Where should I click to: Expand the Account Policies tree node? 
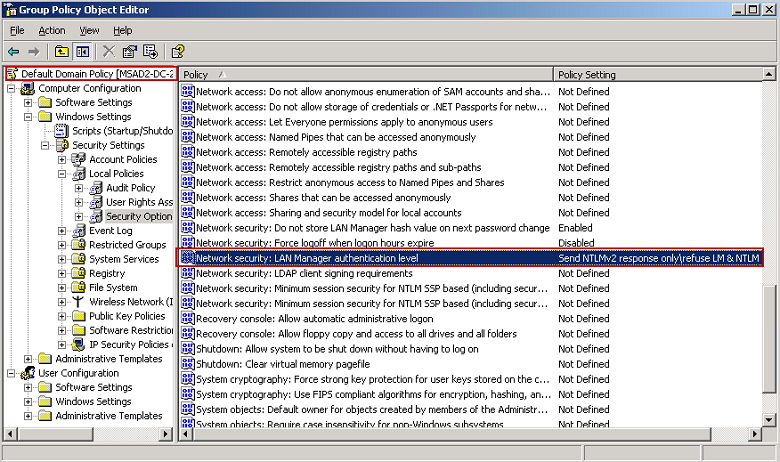62,160
